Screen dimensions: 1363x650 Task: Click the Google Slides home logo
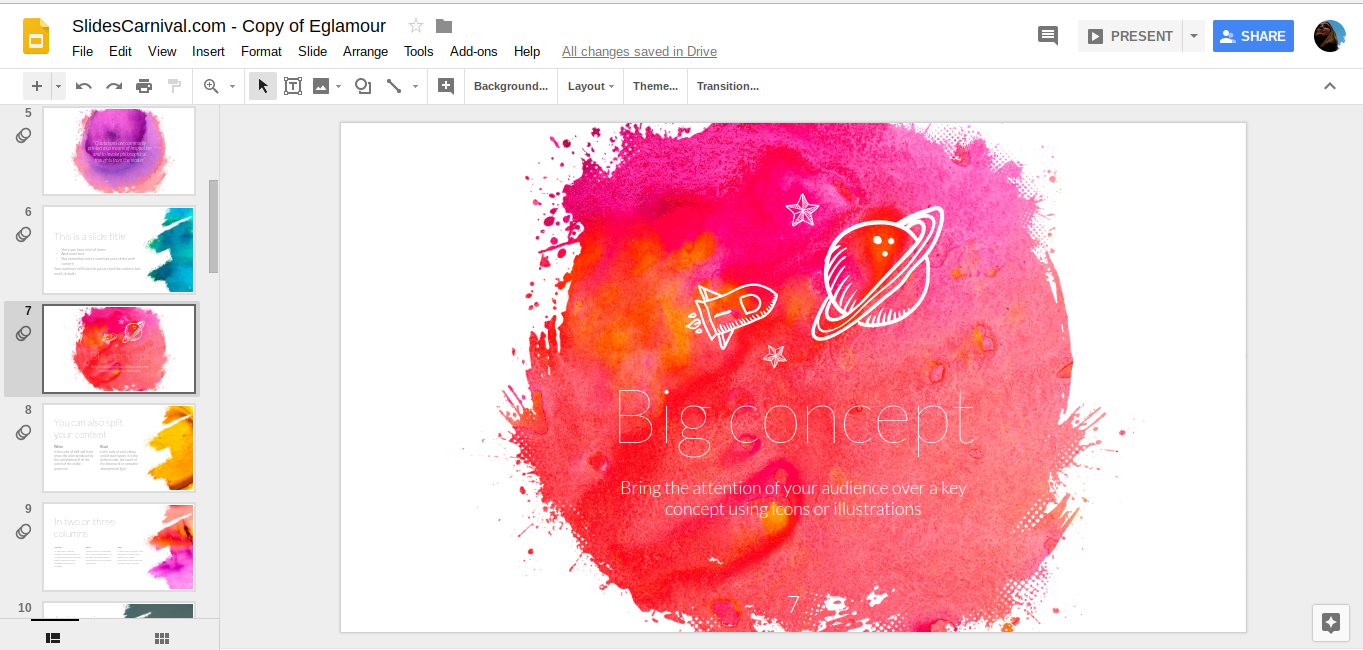click(x=37, y=36)
